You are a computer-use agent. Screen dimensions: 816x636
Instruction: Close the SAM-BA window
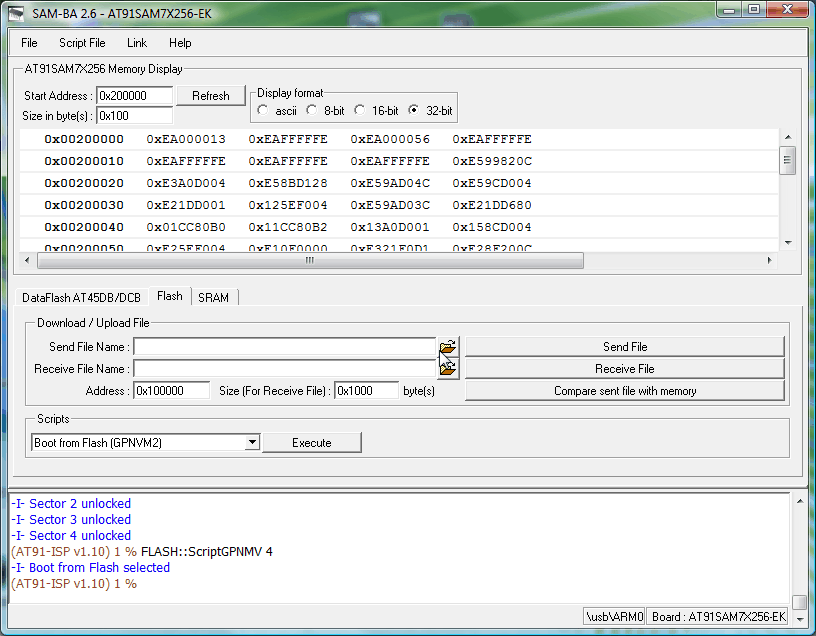(x=787, y=10)
